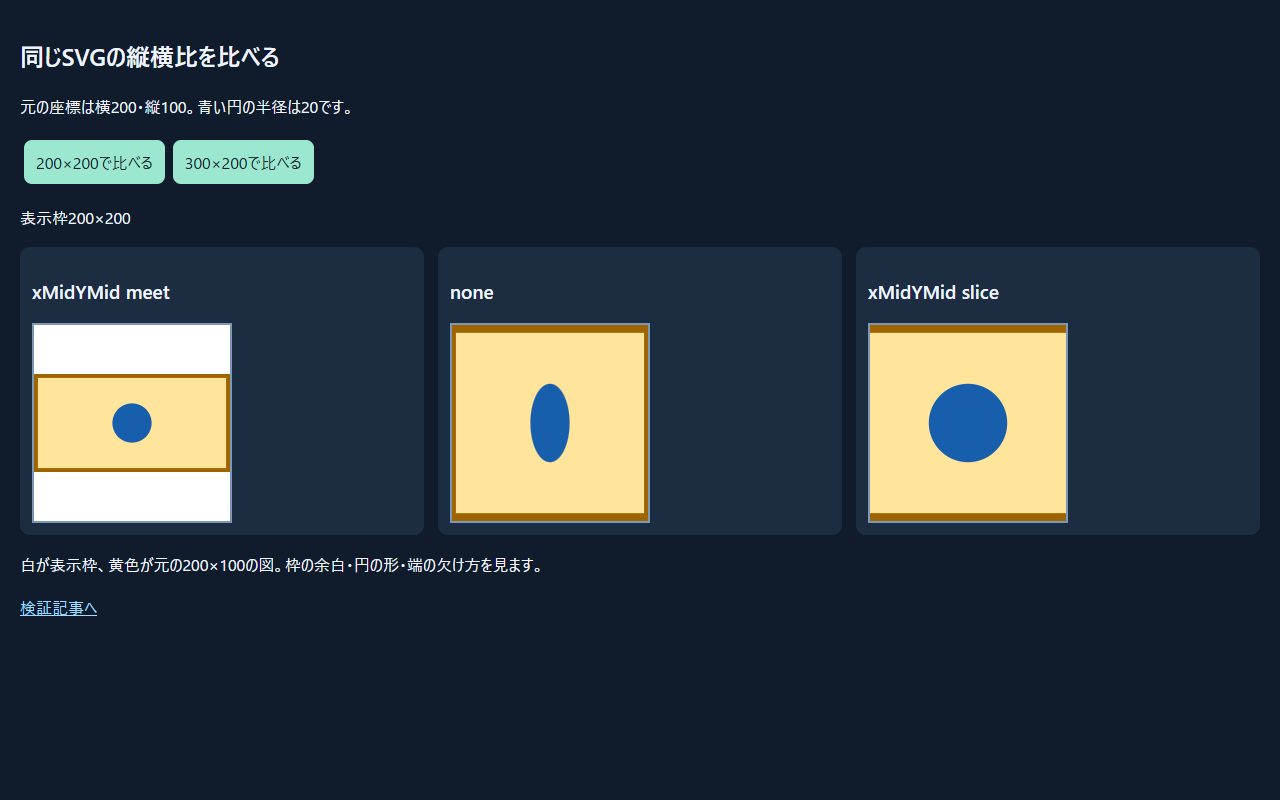Viewport: 1280px width, 800px height.
Task: Open the 検証記事へ link
Action: coord(58,608)
